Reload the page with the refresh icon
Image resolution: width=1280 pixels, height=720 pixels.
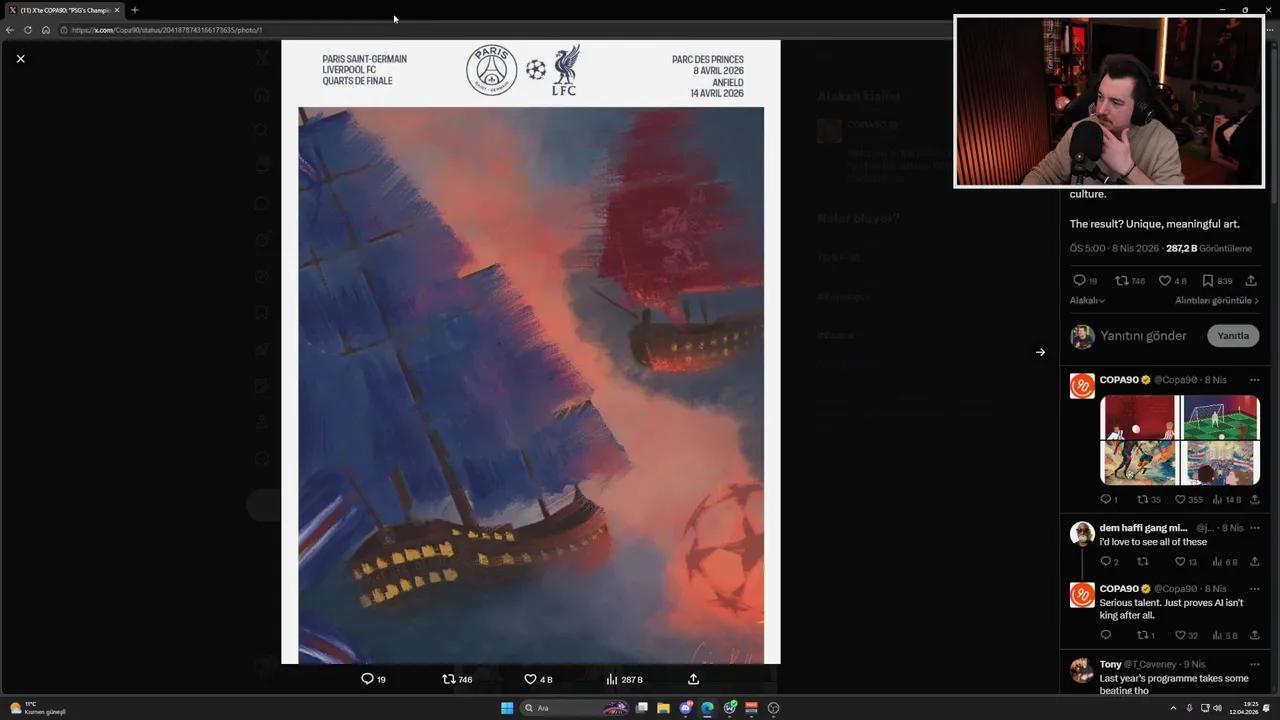(28, 30)
